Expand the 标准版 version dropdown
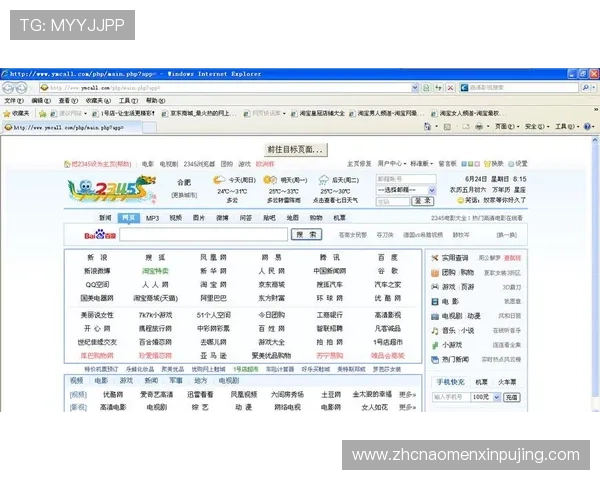This screenshot has height=480, width=600. coord(422,164)
